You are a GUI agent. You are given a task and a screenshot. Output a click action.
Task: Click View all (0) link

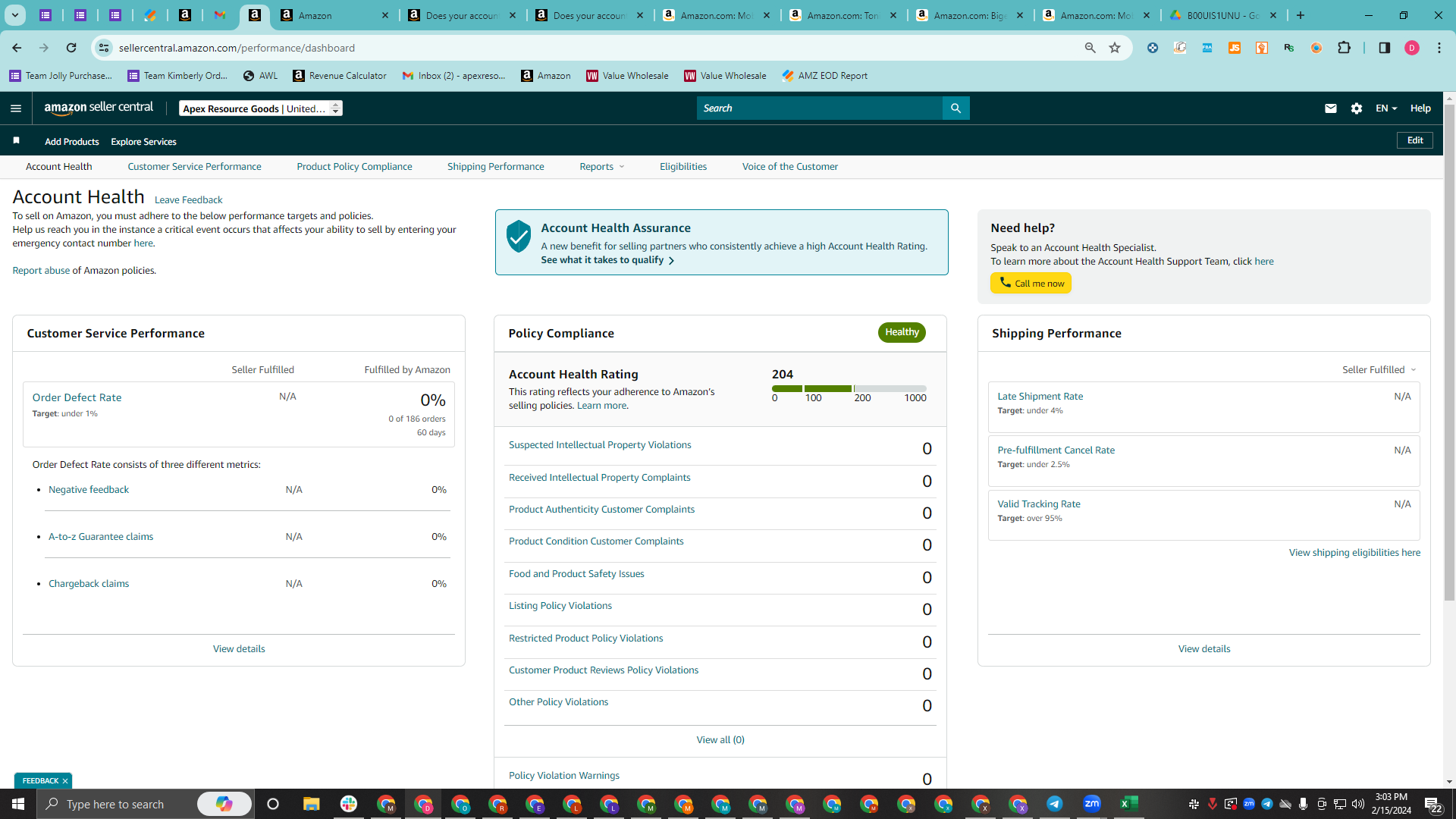(720, 740)
